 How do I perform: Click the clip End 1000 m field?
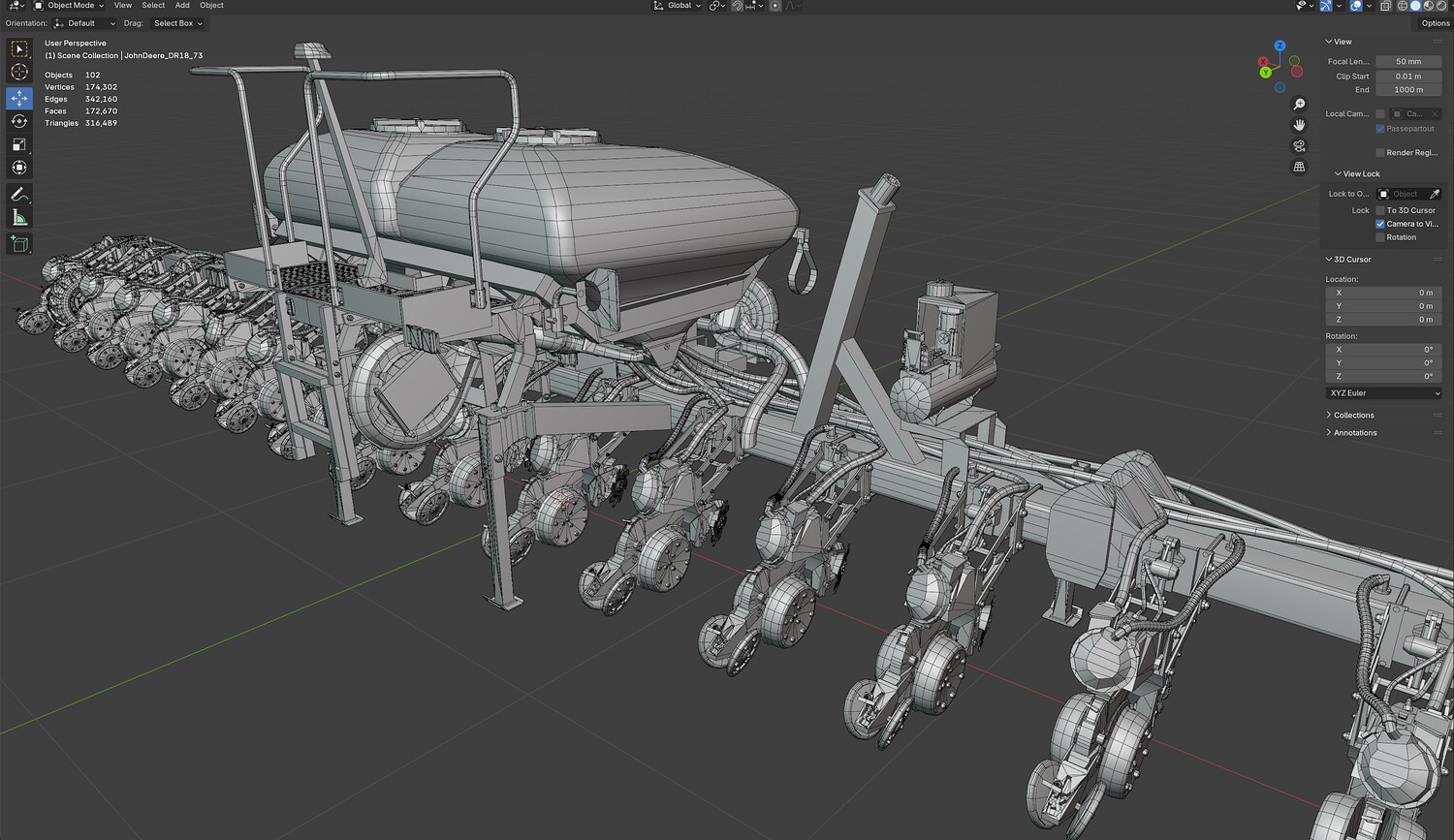pyautogui.click(x=1408, y=90)
